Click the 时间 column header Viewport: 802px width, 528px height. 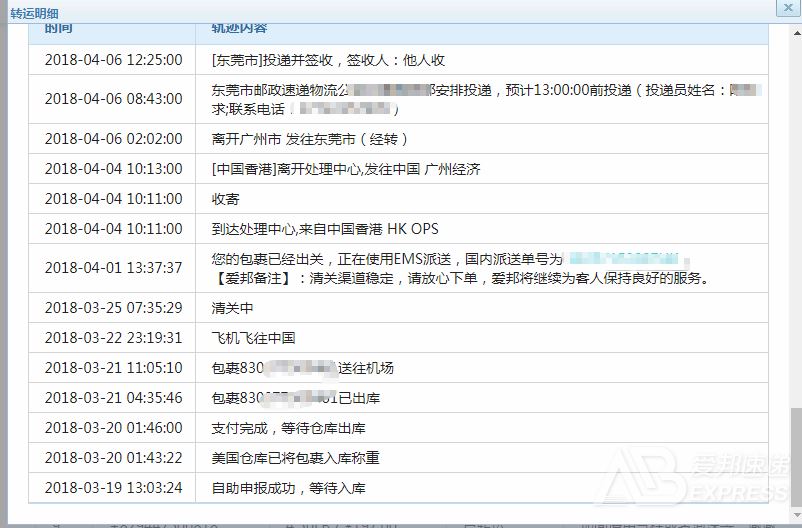tap(58, 28)
